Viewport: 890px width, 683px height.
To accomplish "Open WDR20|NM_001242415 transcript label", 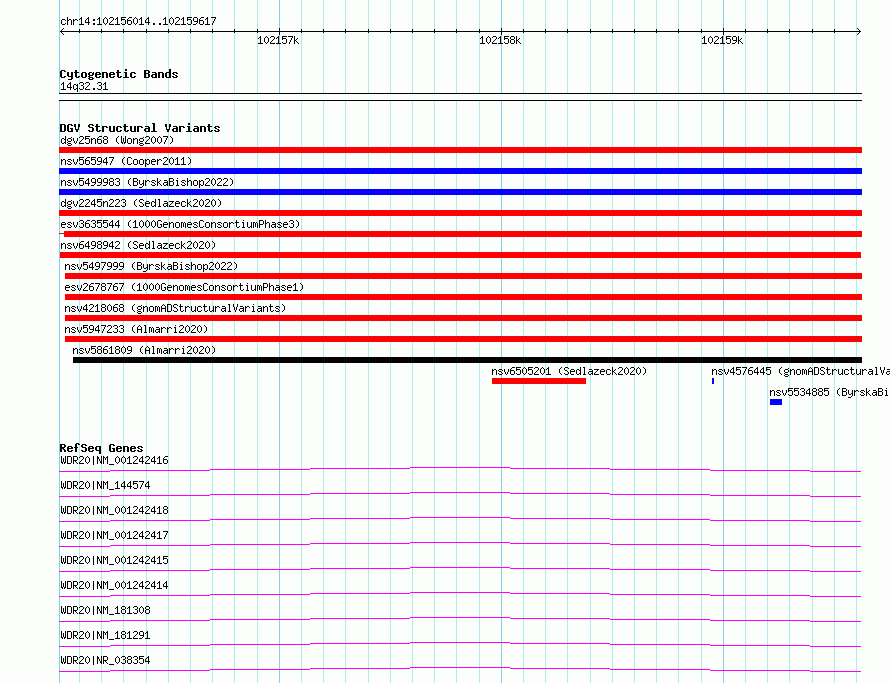I will (114, 560).
